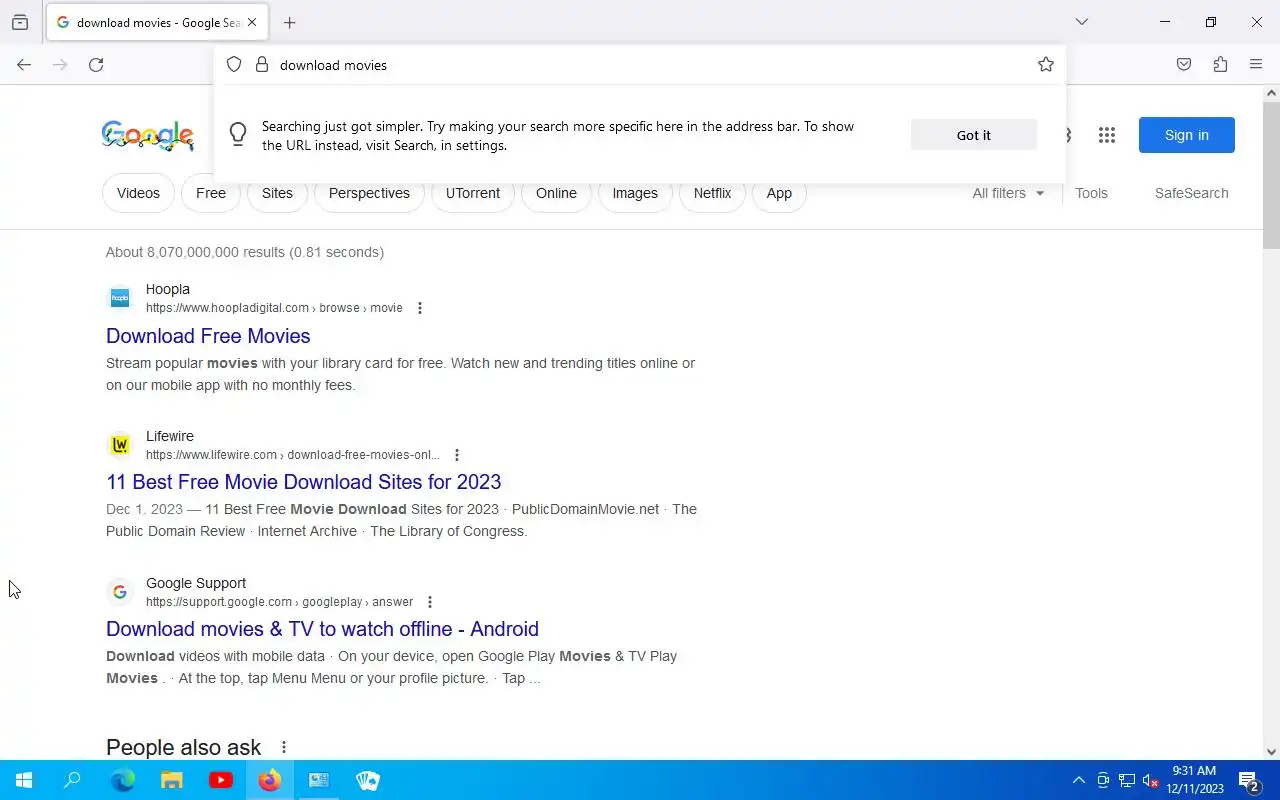
Task: Click the page vertical scrollbar thumb
Action: point(1271,175)
